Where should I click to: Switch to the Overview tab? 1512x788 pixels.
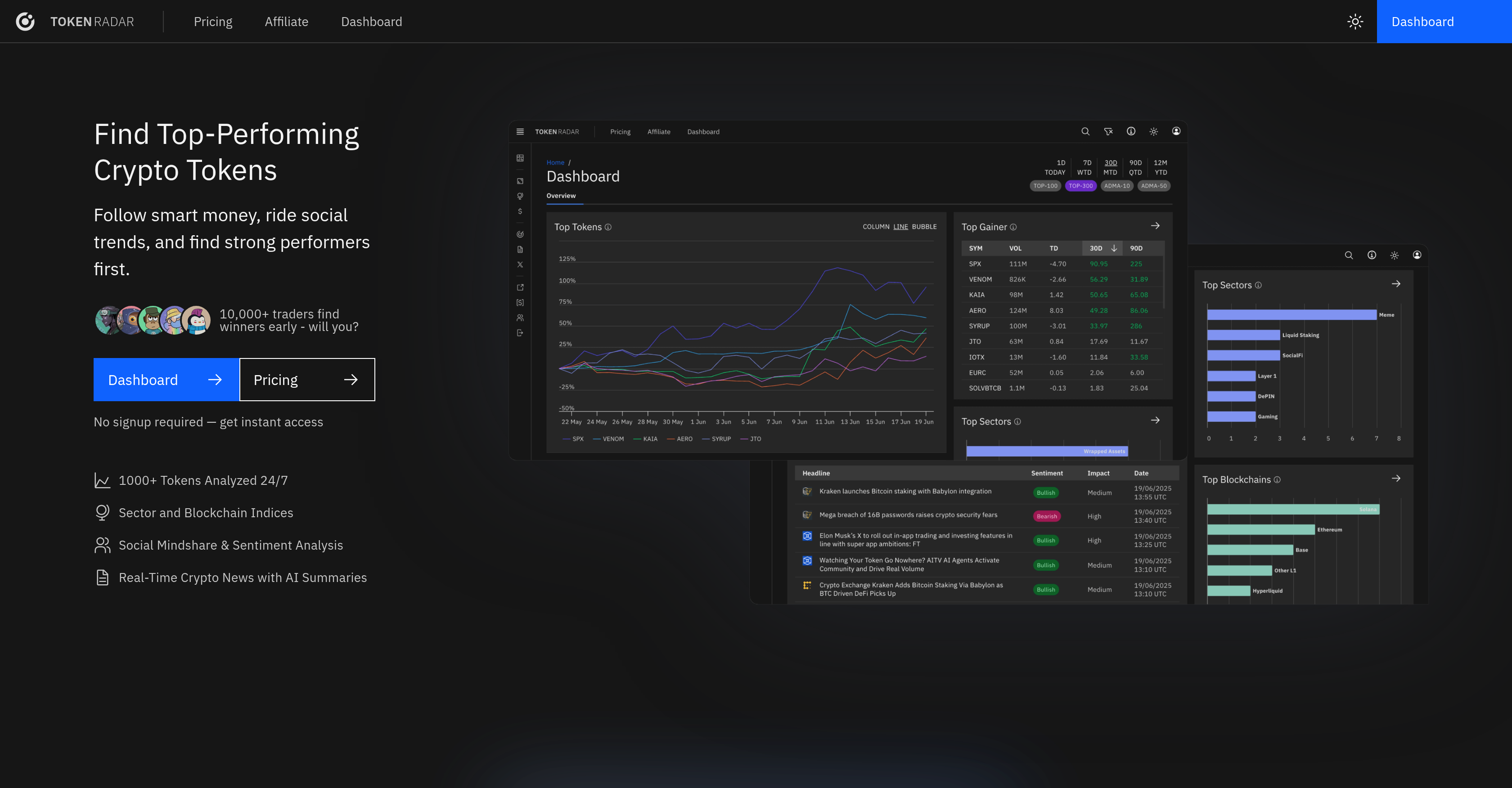[x=562, y=195]
